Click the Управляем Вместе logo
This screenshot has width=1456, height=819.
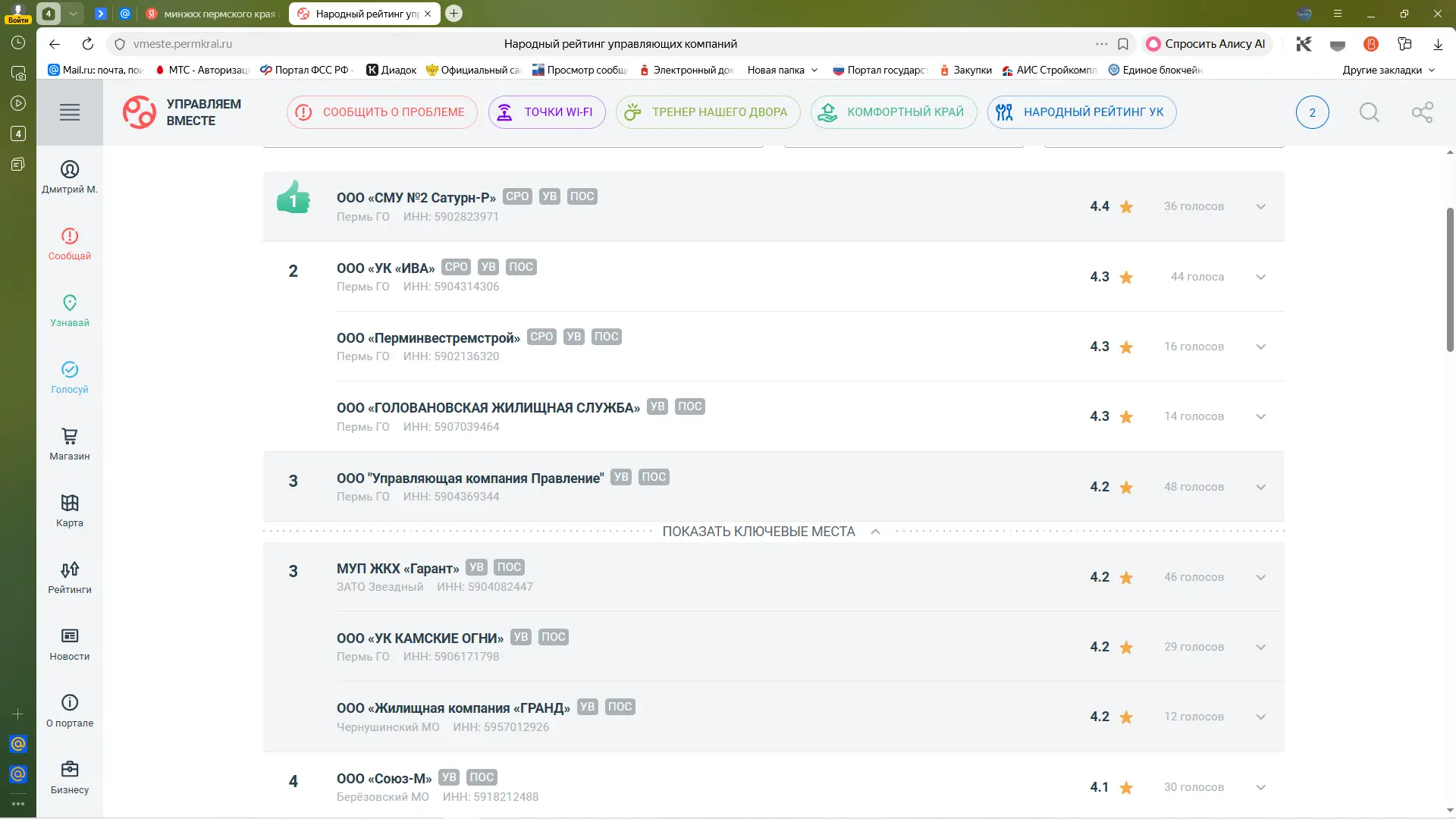coord(182,112)
